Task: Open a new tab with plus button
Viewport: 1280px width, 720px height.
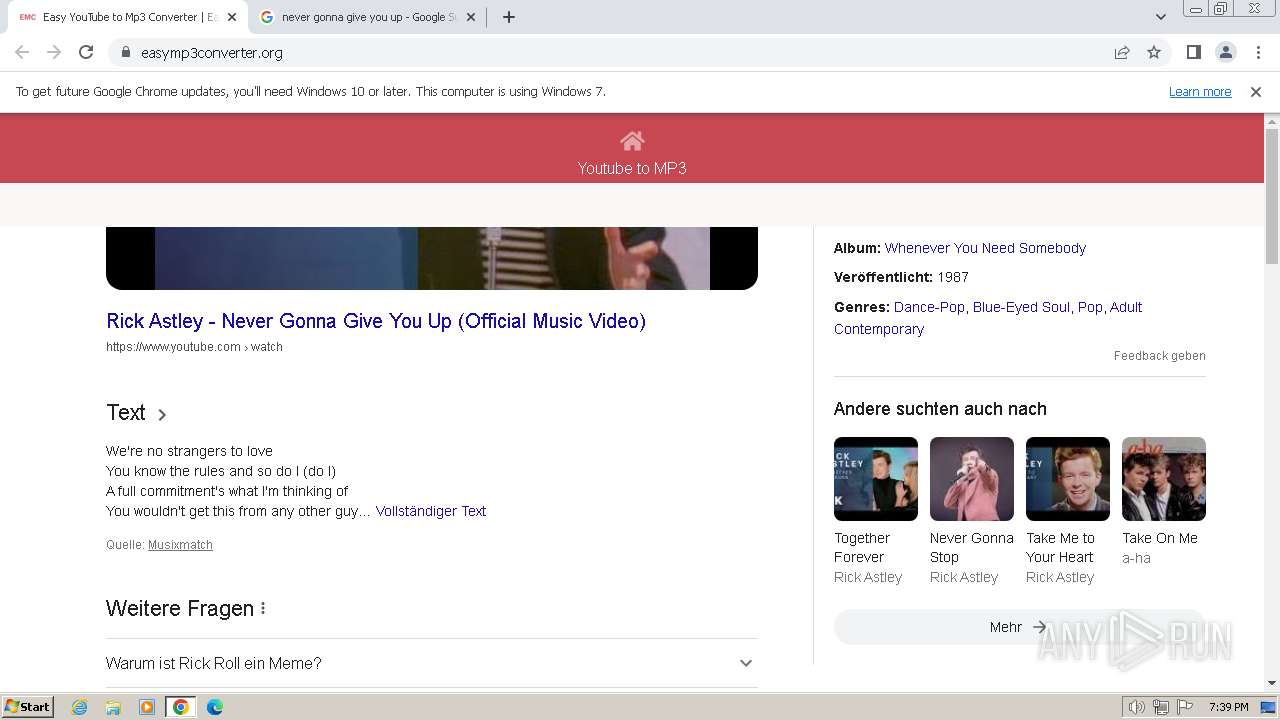Action: coord(509,17)
